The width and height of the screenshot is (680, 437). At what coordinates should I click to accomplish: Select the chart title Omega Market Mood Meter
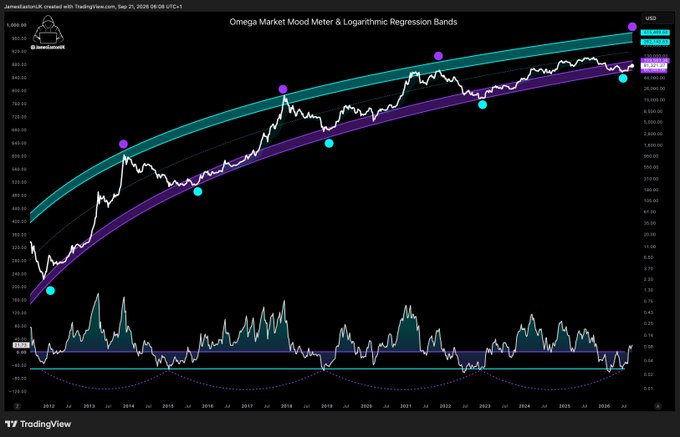[x=343, y=22]
